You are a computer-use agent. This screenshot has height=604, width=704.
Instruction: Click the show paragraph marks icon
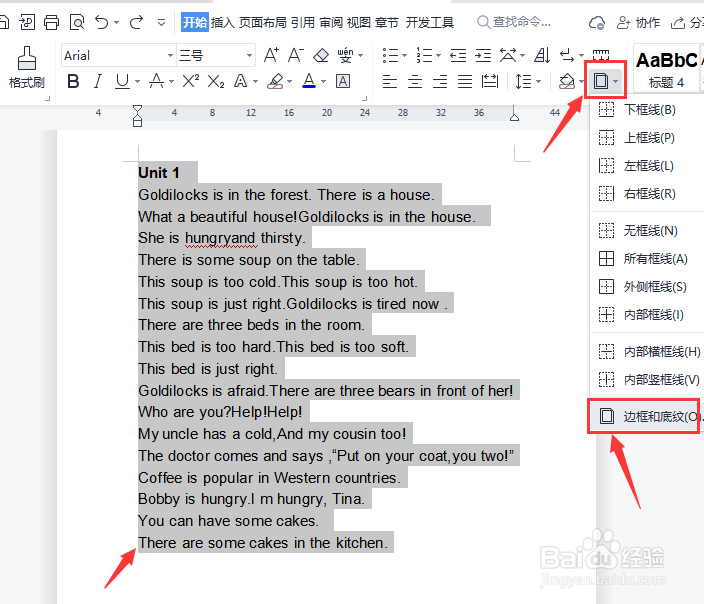coord(567,56)
